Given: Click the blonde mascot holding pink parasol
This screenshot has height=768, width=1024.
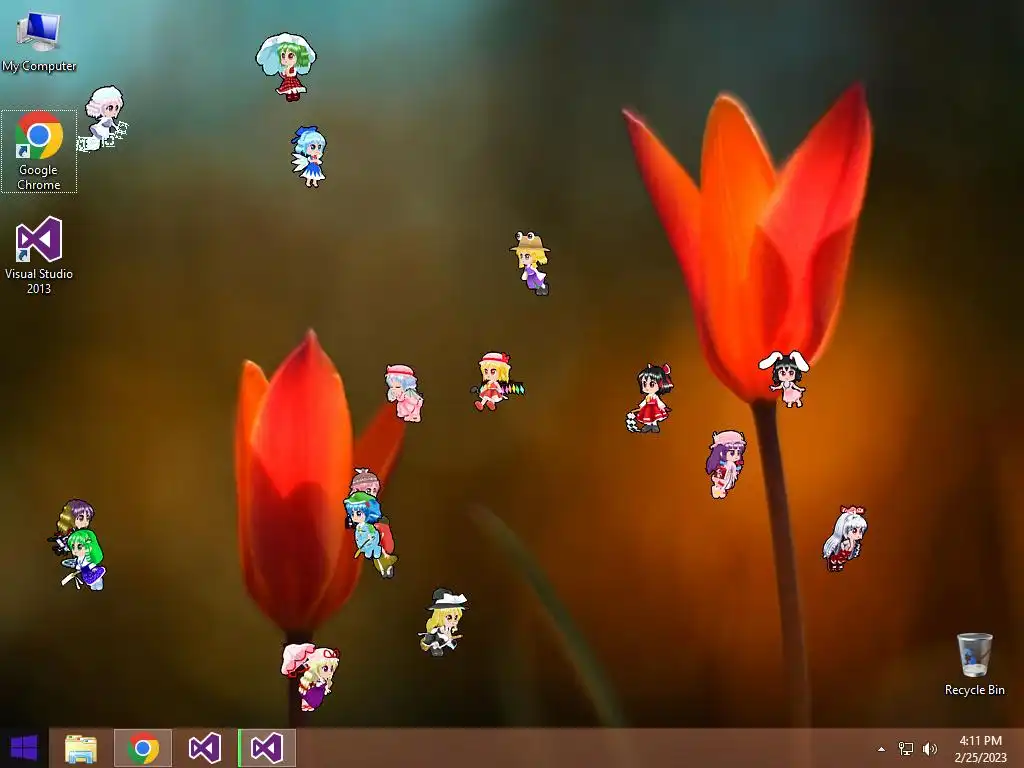Looking at the screenshot, I should point(311,677).
